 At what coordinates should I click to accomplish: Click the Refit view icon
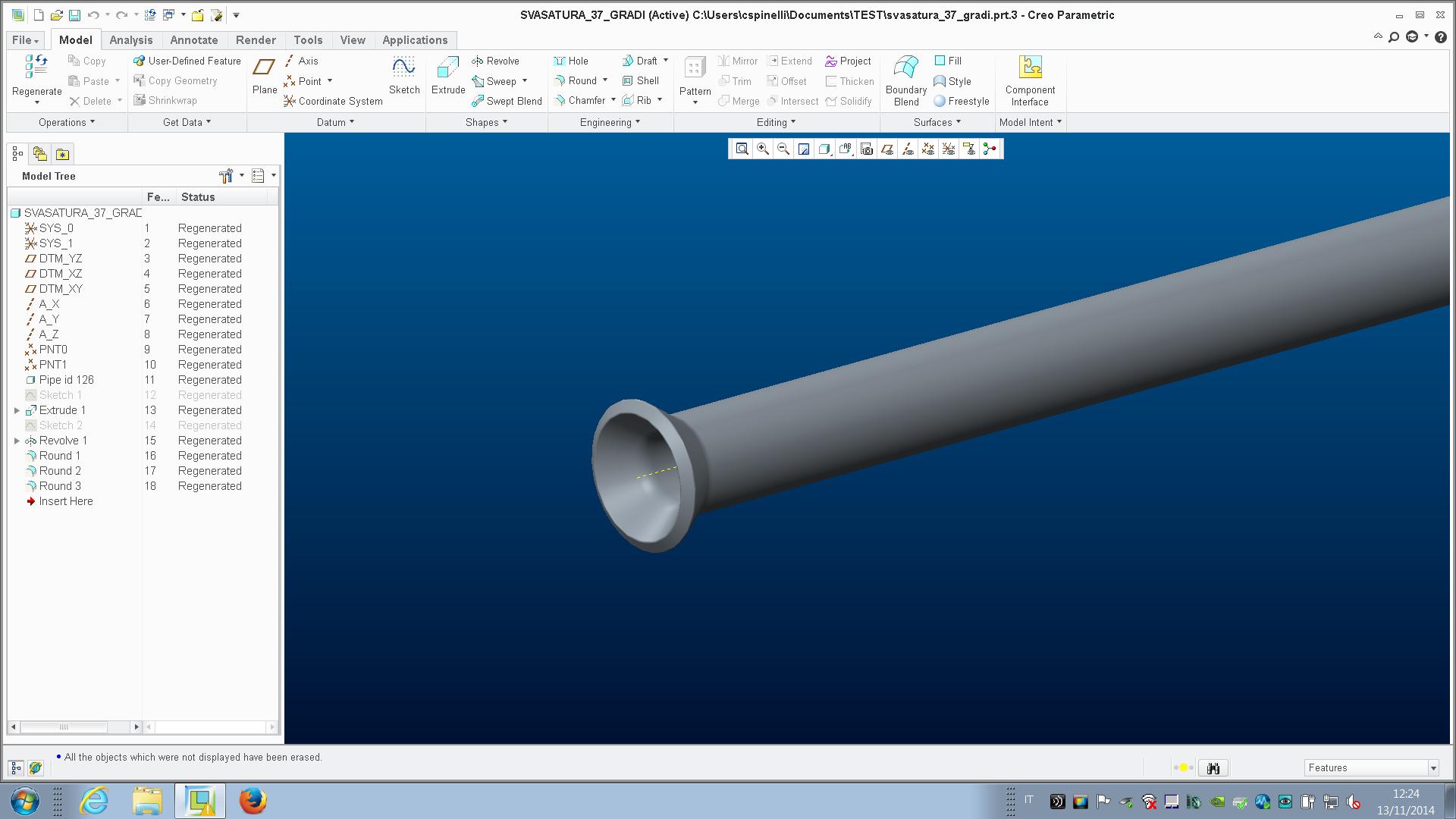tap(742, 149)
